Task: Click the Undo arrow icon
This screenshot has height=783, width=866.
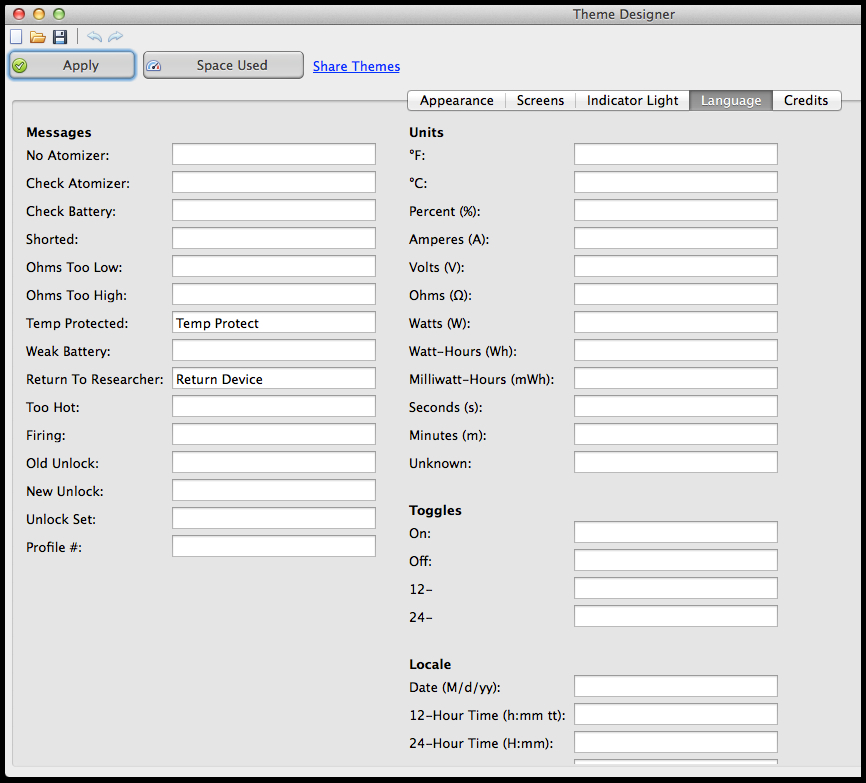Action: point(94,37)
